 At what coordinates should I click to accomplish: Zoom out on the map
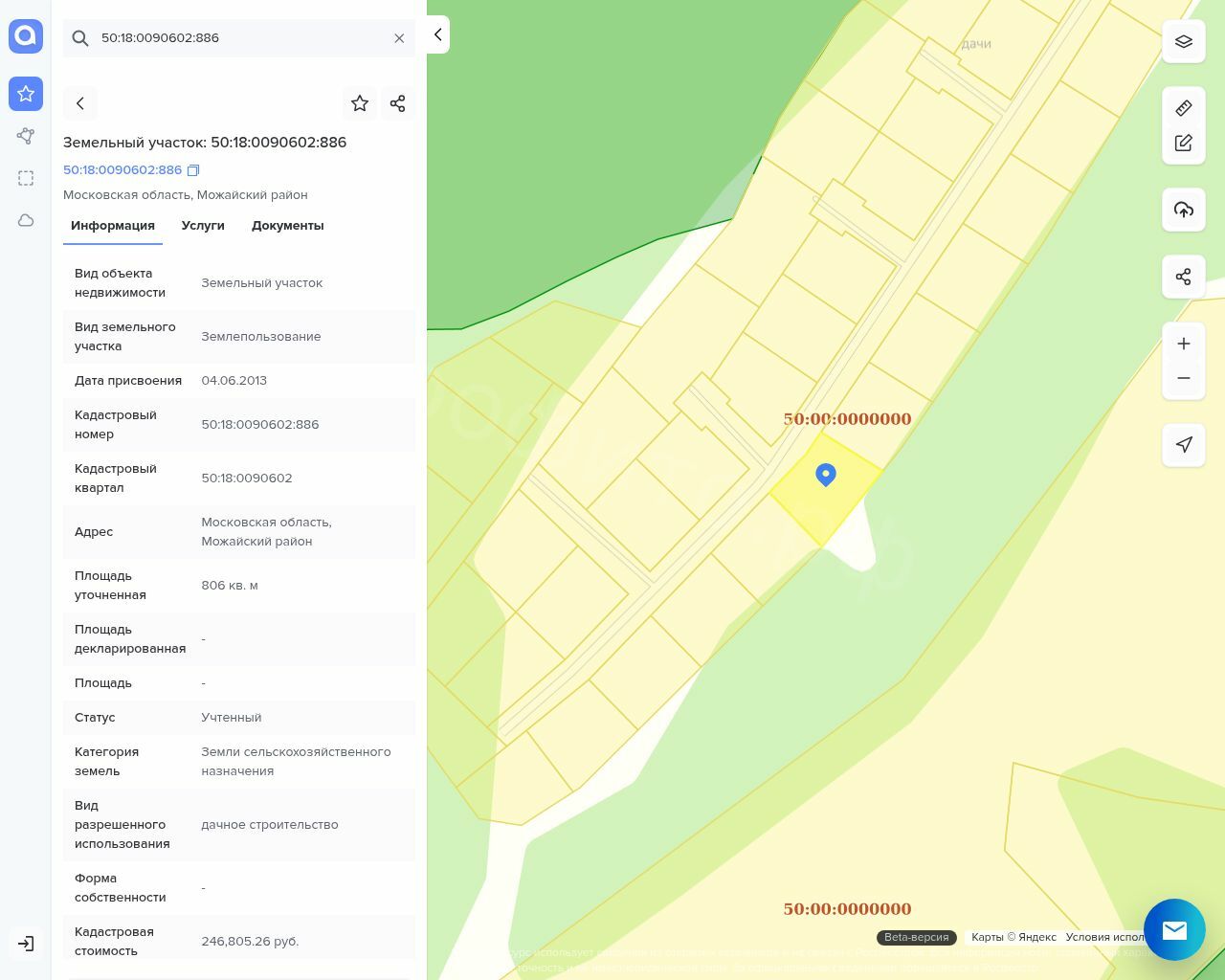[x=1183, y=378]
